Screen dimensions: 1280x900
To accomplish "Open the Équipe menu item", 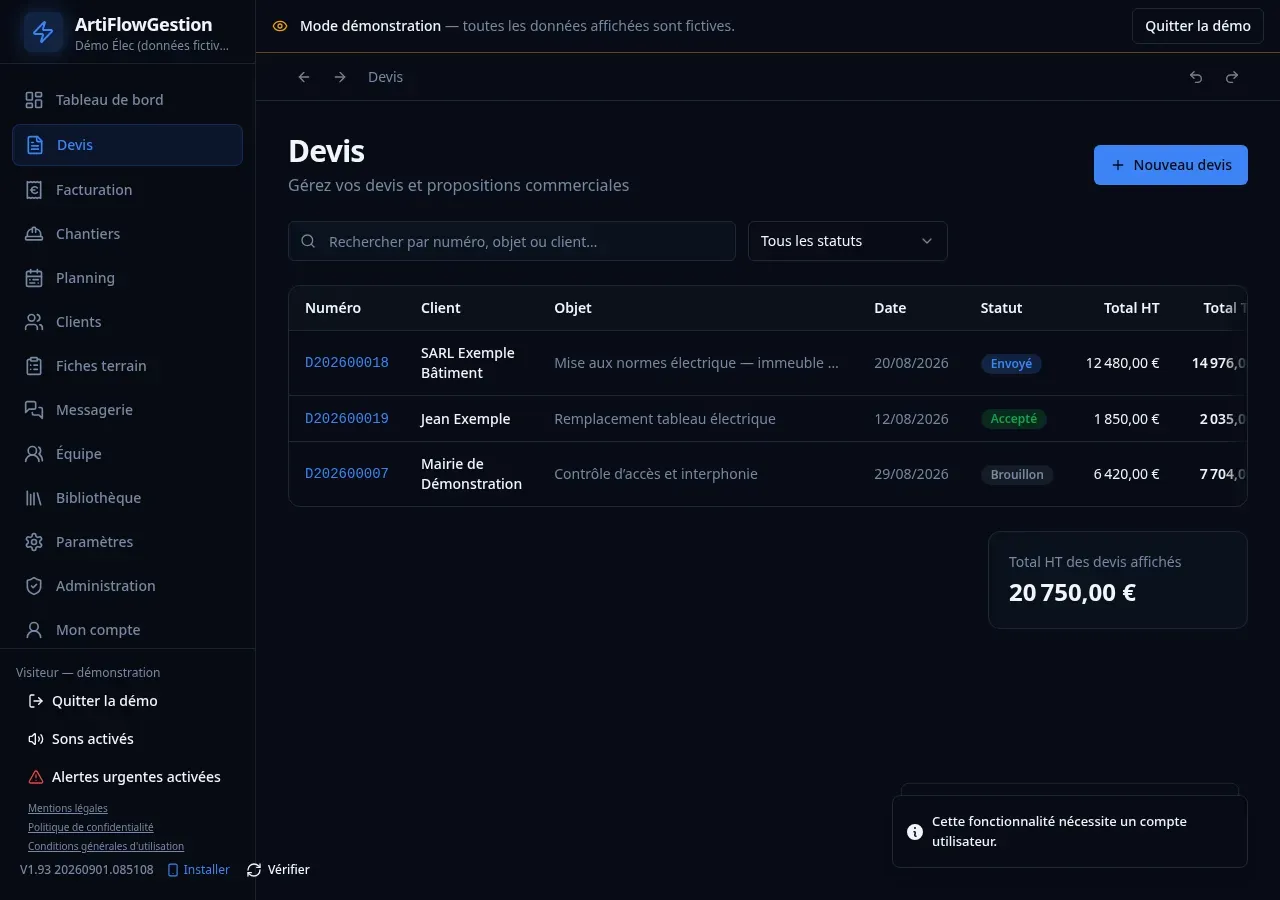I will tap(127, 454).
